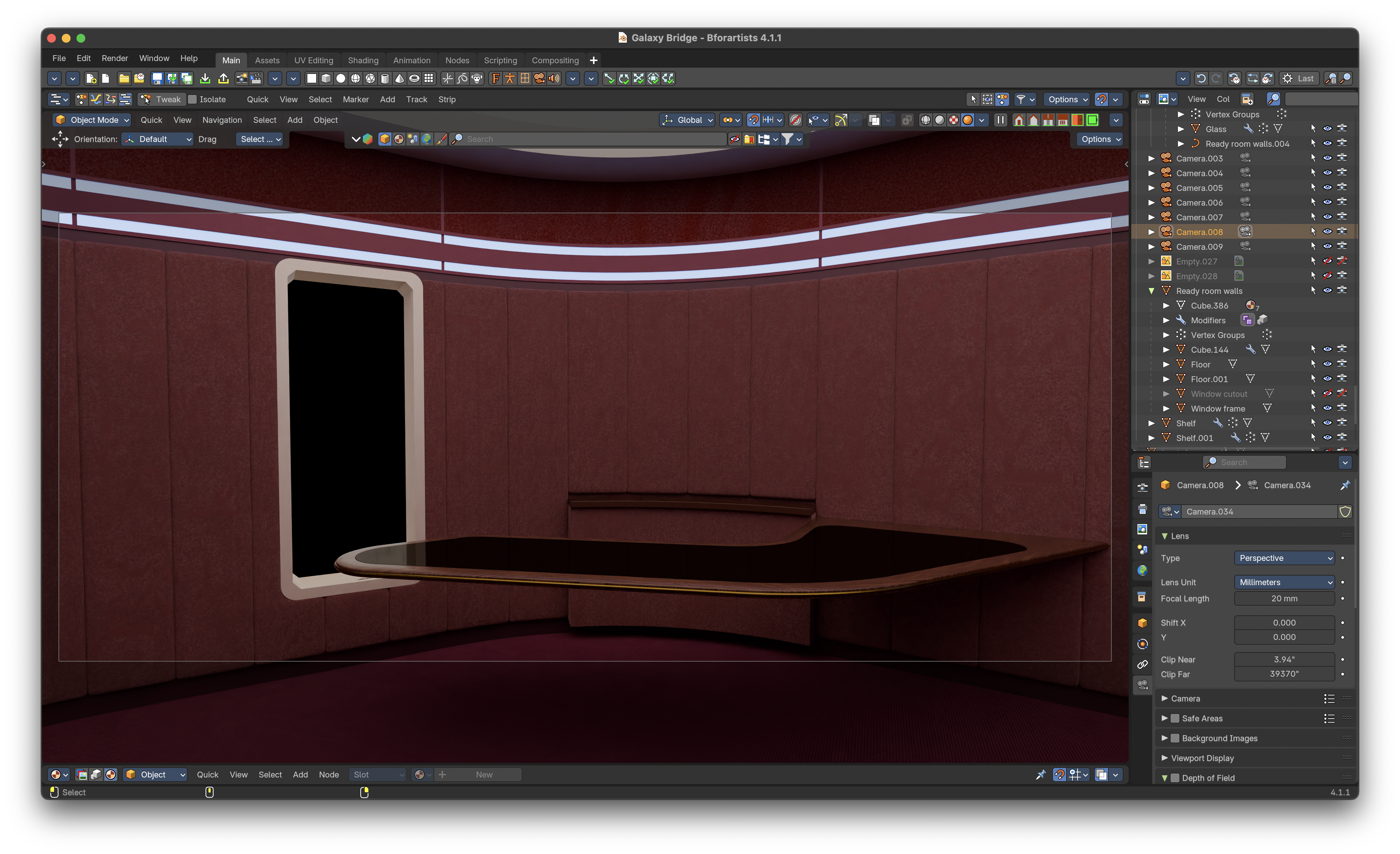The height and width of the screenshot is (854, 1400).
Task: Add a monkey (Suzanne) primitive
Action: pyautogui.click(x=477, y=78)
